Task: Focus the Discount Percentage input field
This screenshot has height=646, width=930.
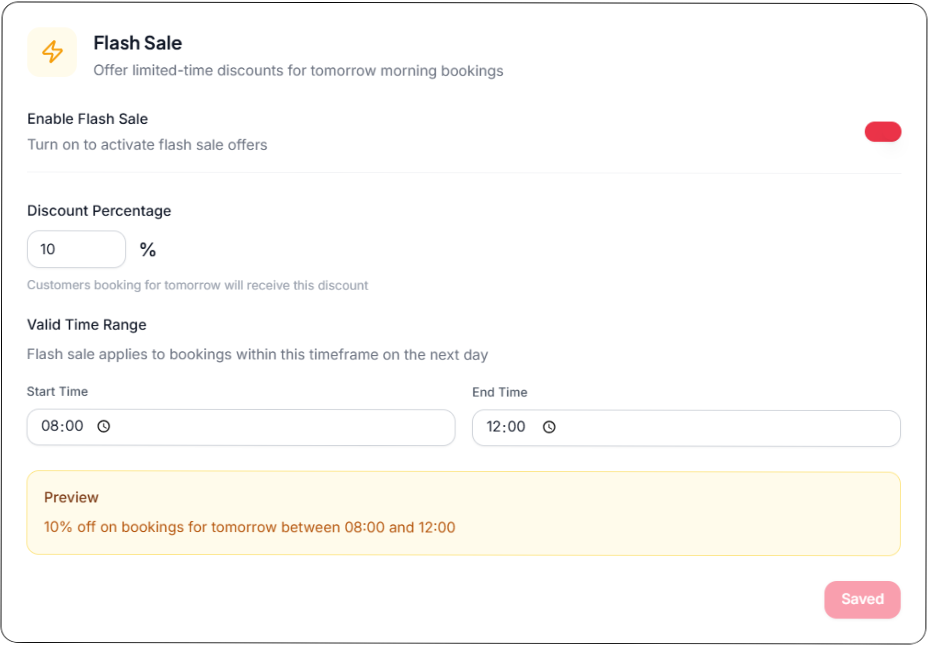Action: click(77, 249)
